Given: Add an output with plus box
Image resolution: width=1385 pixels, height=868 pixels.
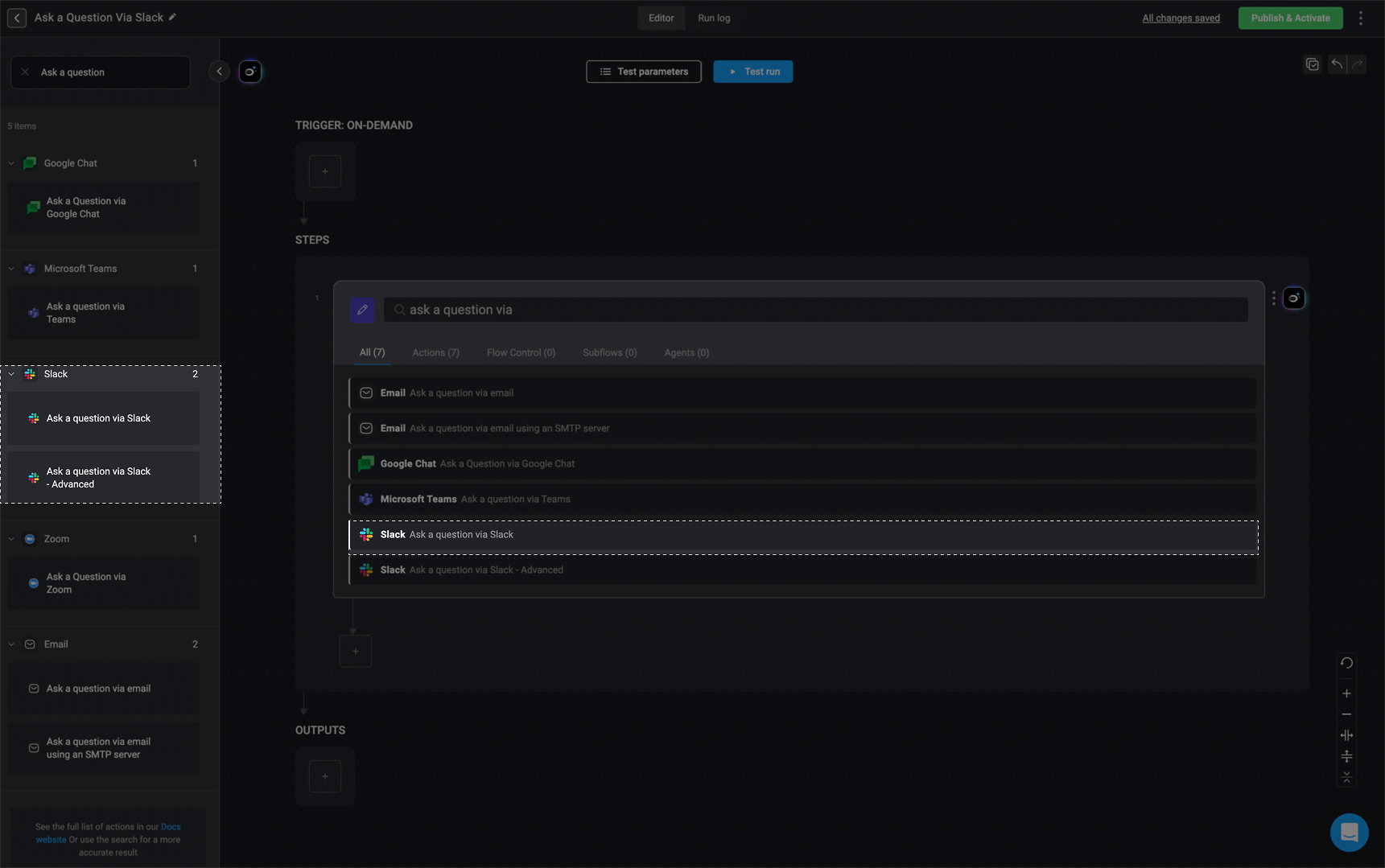Looking at the screenshot, I should click(x=325, y=776).
